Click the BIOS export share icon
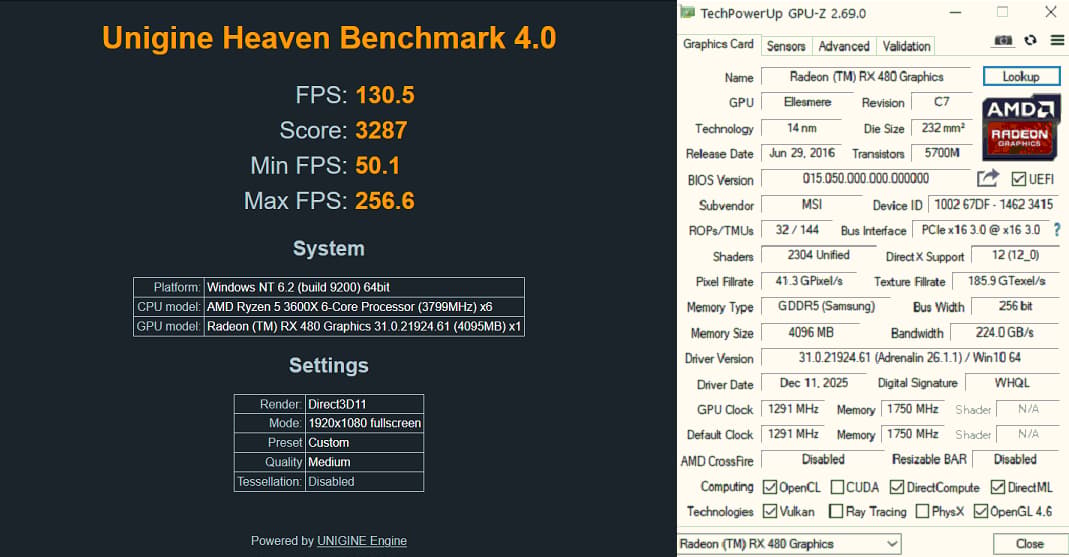The image size is (1069, 557). click(x=988, y=178)
